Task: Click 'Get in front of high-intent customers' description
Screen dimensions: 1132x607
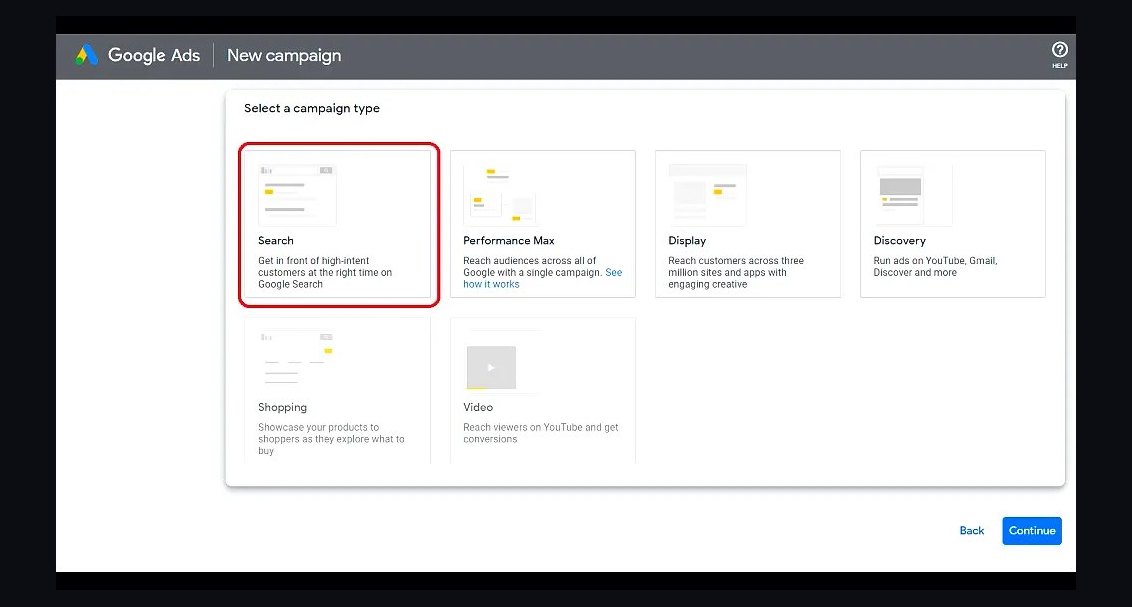Action: coord(325,272)
